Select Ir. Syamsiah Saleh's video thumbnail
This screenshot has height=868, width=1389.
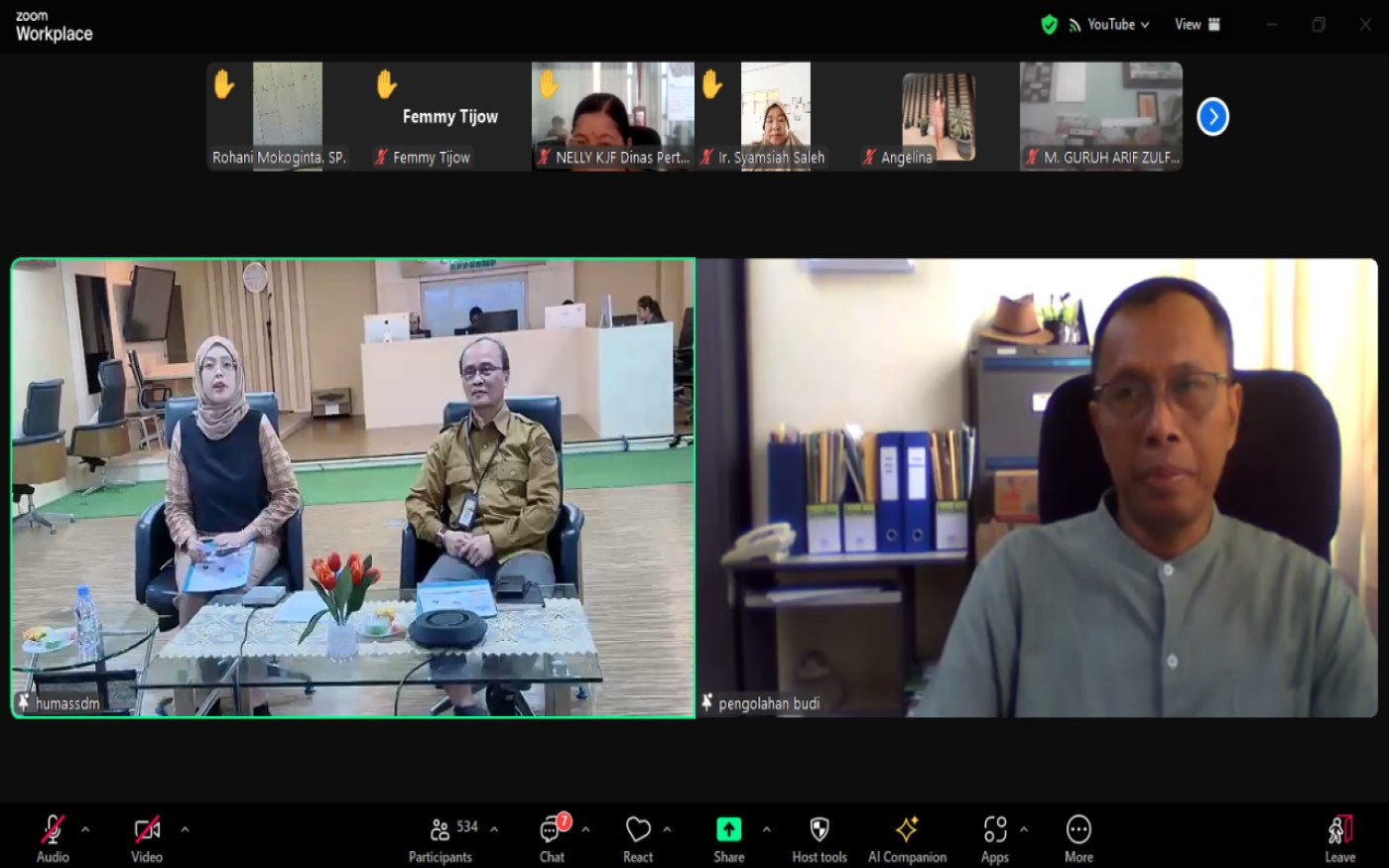(775, 116)
